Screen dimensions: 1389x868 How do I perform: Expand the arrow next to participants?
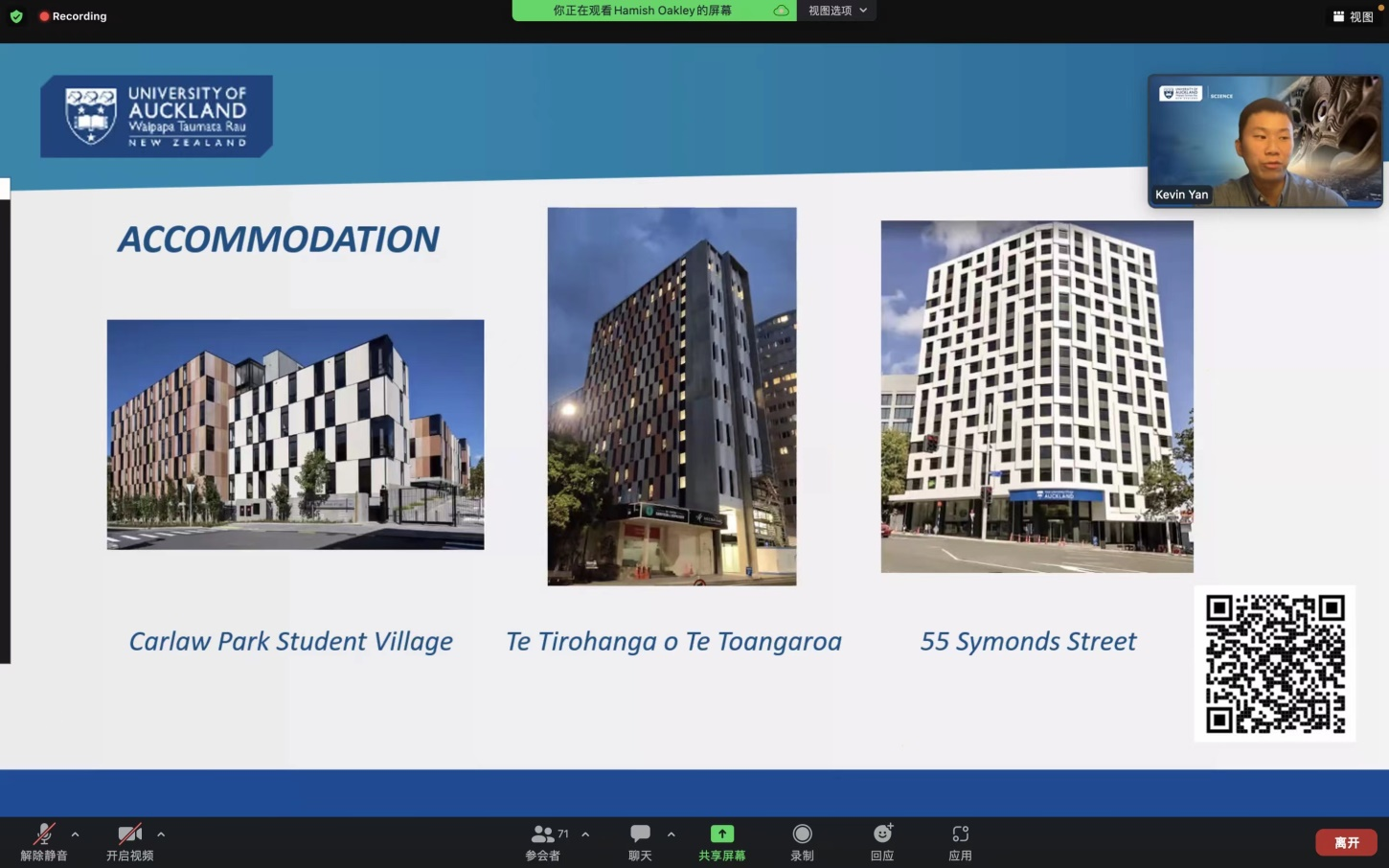585,834
